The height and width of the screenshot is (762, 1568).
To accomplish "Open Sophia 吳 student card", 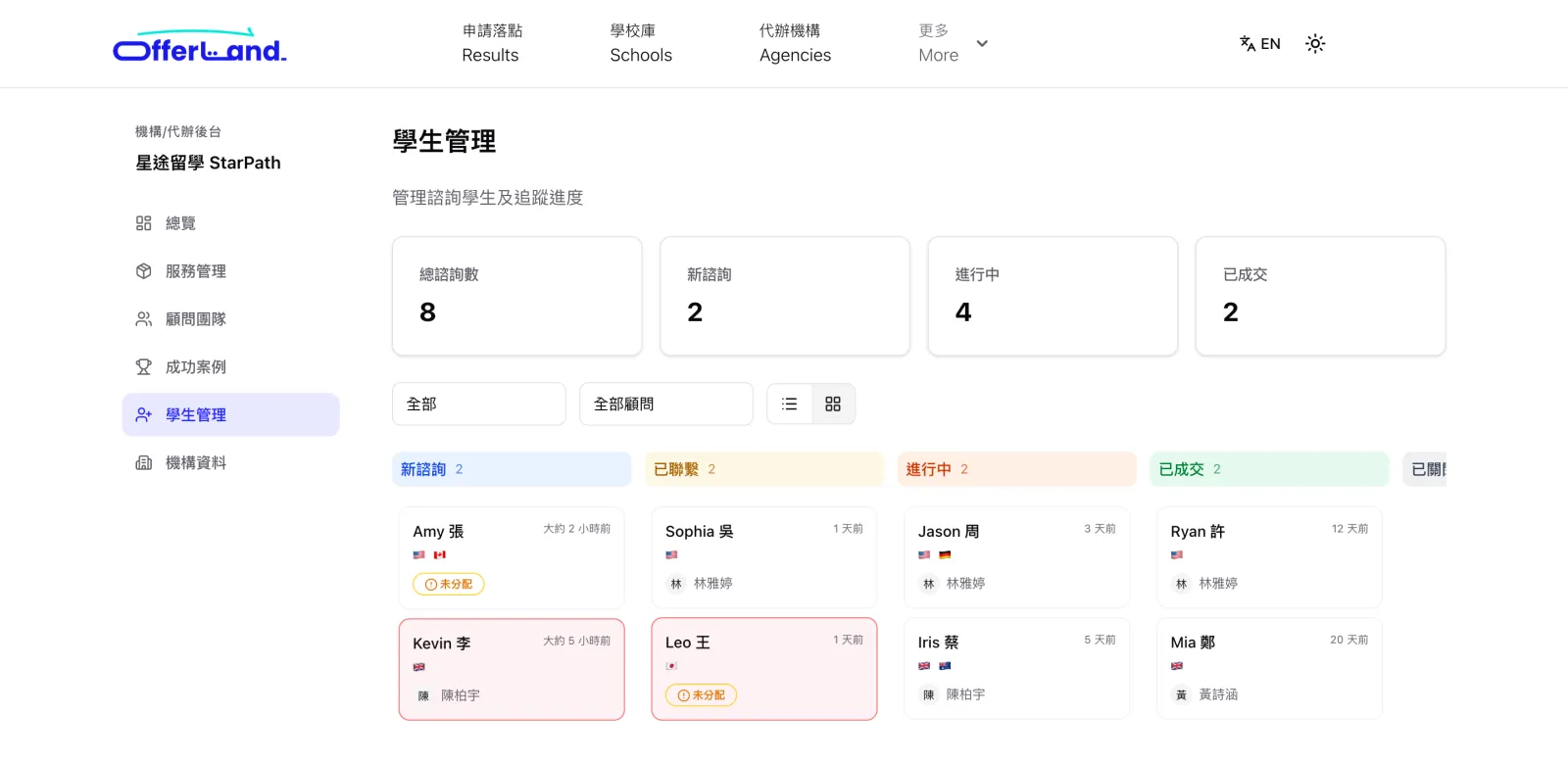I will point(764,557).
